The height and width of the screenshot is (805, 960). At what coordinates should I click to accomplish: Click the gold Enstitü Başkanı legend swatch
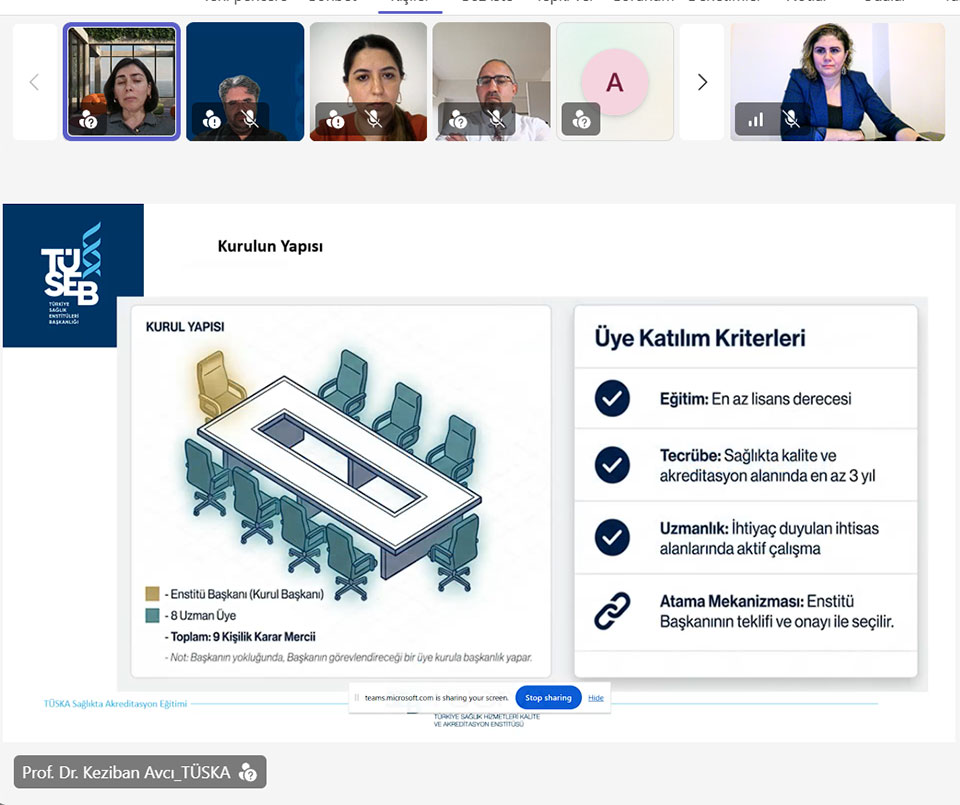pyautogui.click(x=152, y=594)
